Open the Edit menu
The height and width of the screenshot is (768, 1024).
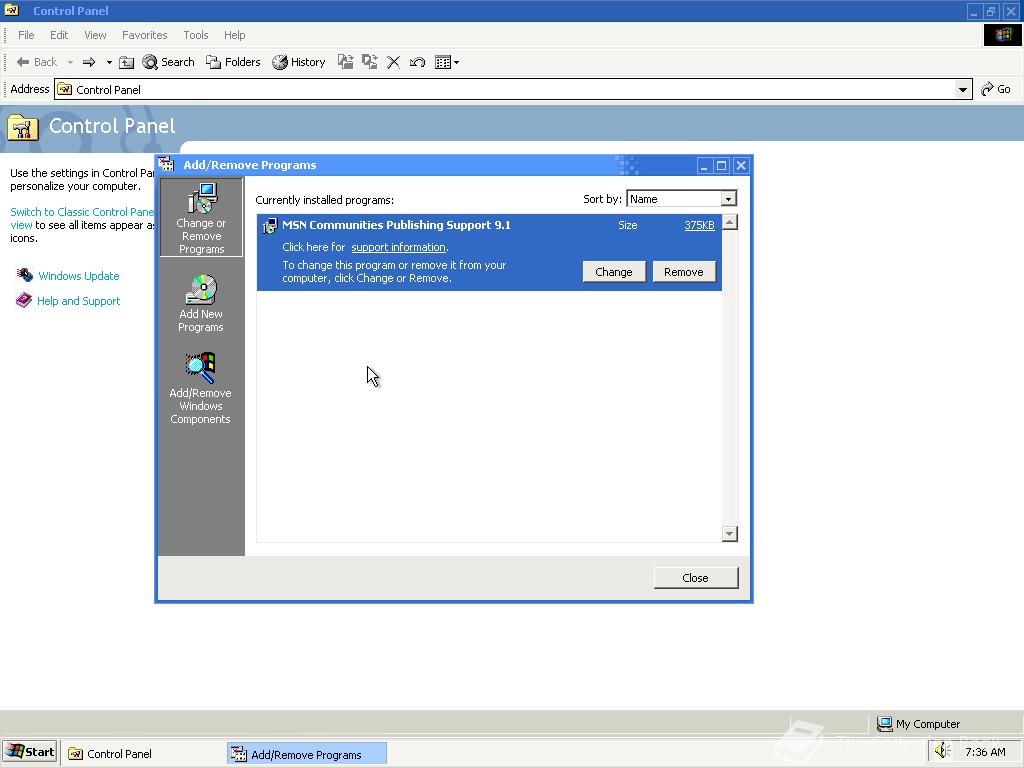59,35
